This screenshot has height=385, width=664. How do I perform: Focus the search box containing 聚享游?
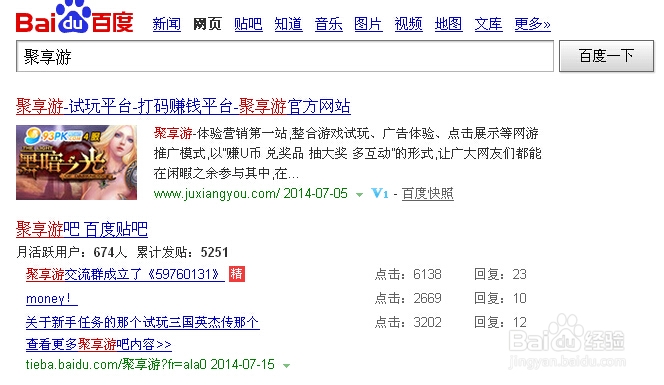(285, 56)
